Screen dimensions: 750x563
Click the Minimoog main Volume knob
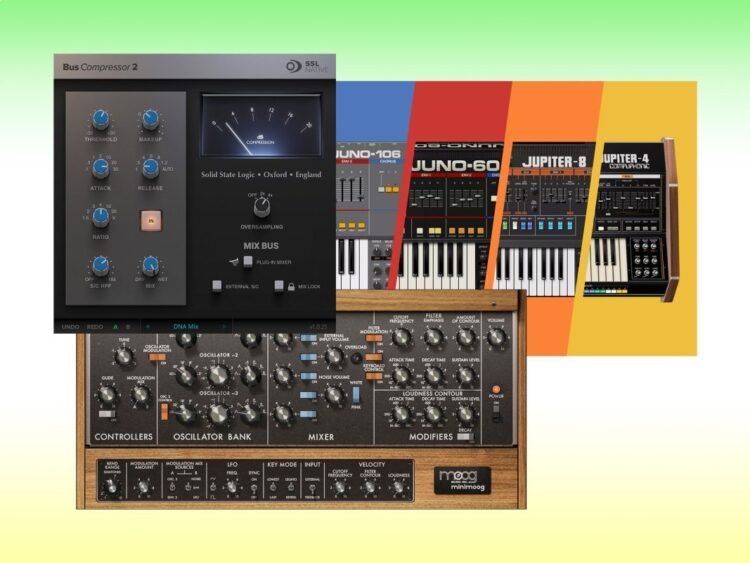coord(496,337)
